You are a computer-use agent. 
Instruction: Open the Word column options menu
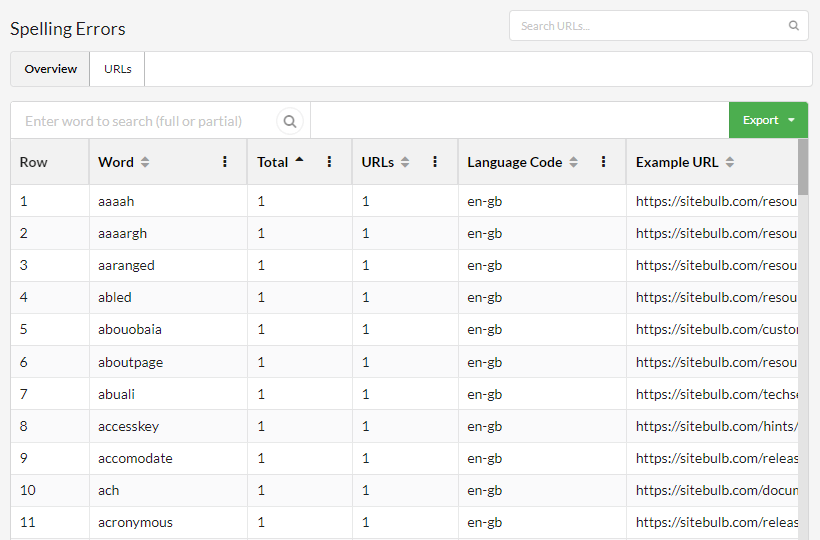click(x=225, y=162)
